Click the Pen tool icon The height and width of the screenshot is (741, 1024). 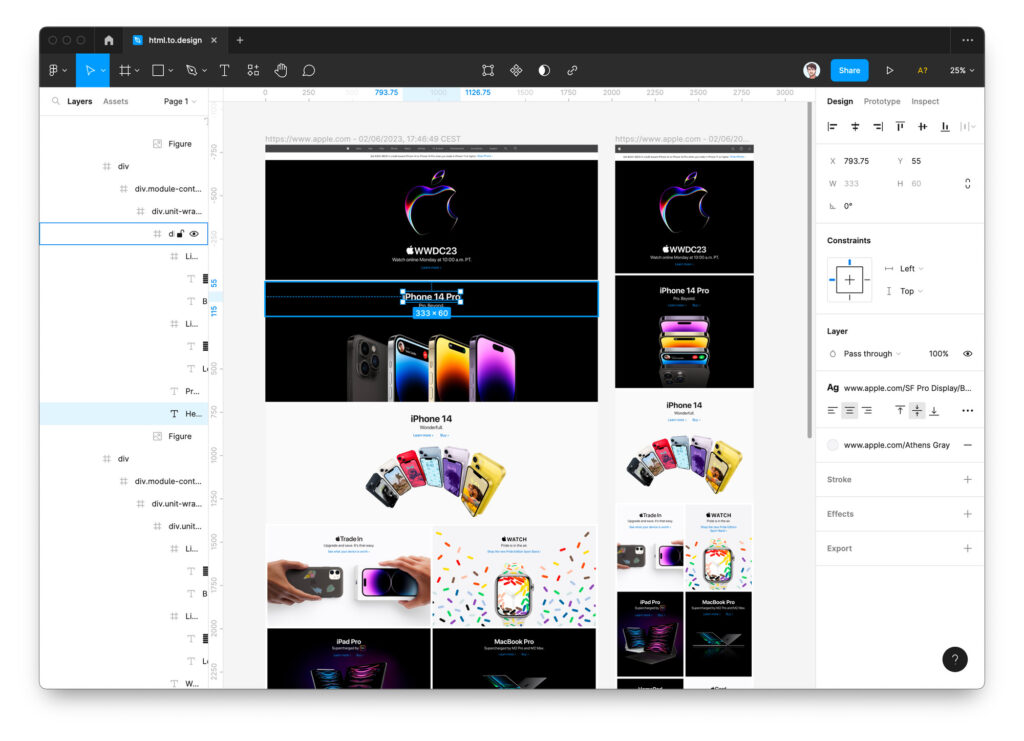(192, 70)
